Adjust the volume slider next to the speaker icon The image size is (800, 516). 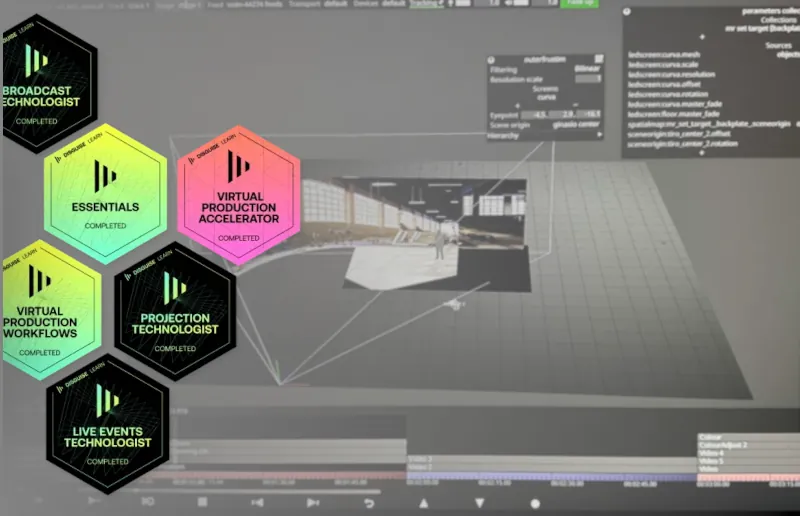coord(521,3)
